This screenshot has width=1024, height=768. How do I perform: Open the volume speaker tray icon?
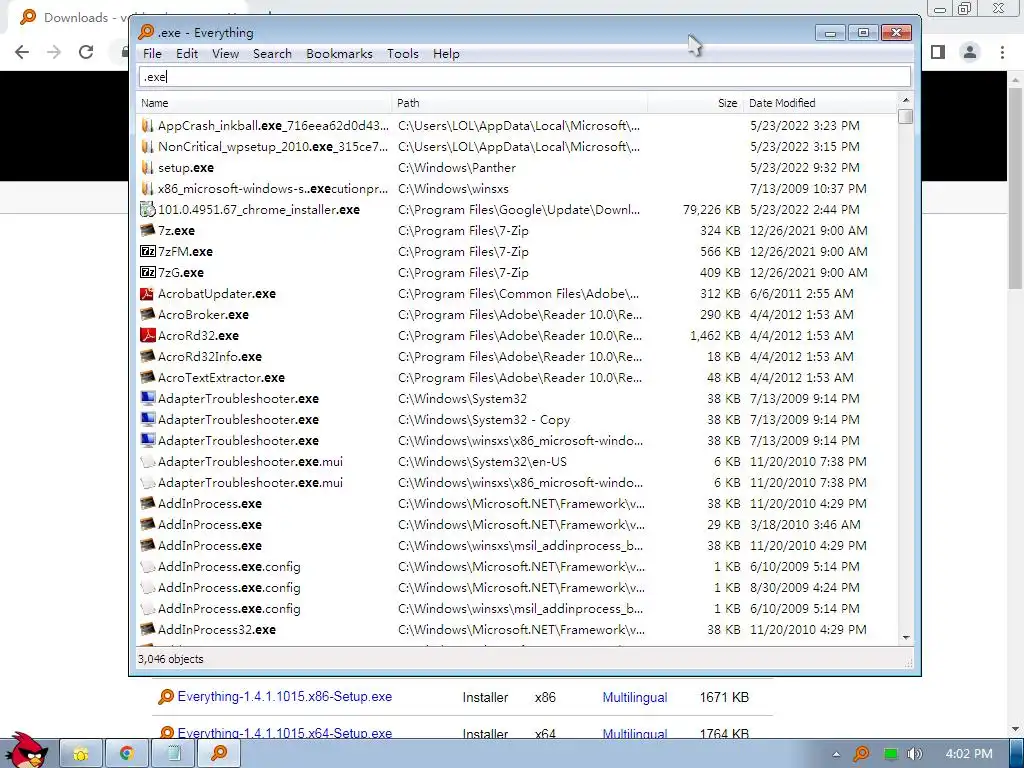915,754
